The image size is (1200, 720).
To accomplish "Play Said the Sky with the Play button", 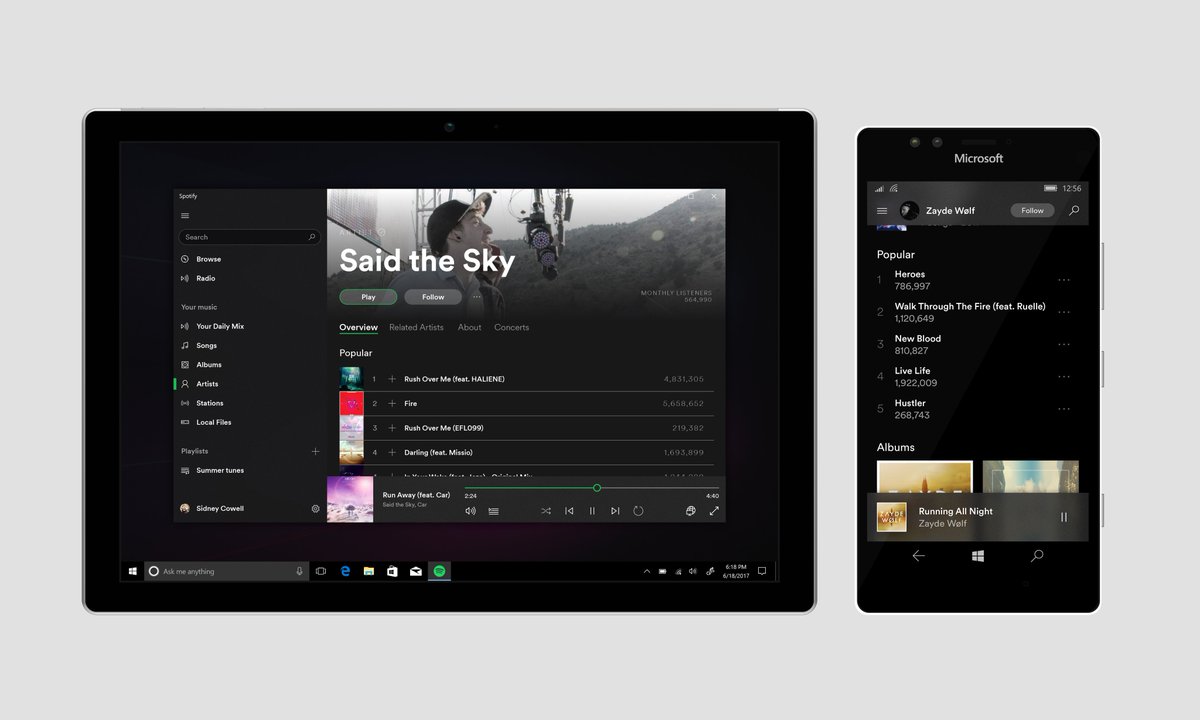I will (x=368, y=297).
